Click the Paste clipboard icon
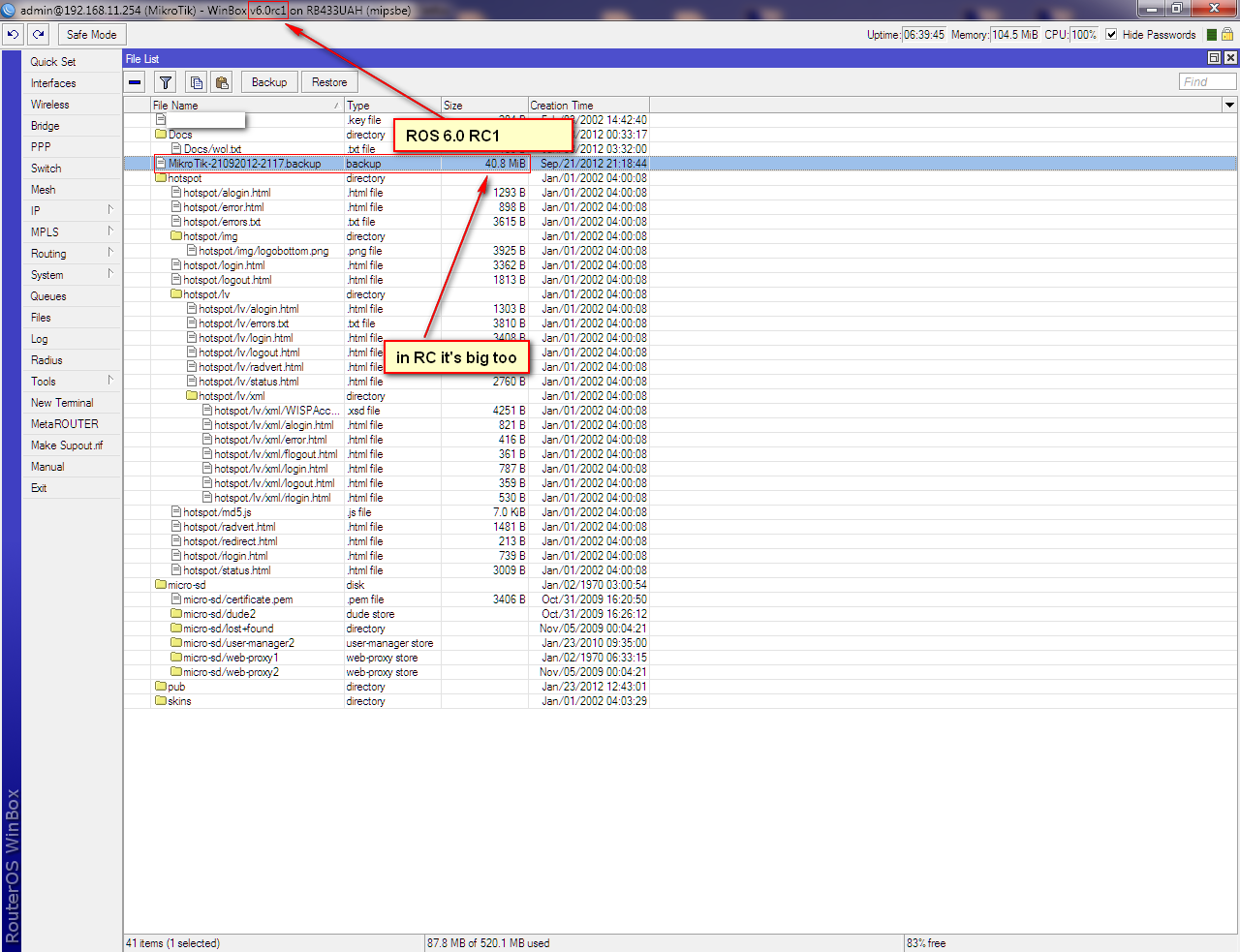 tap(222, 82)
